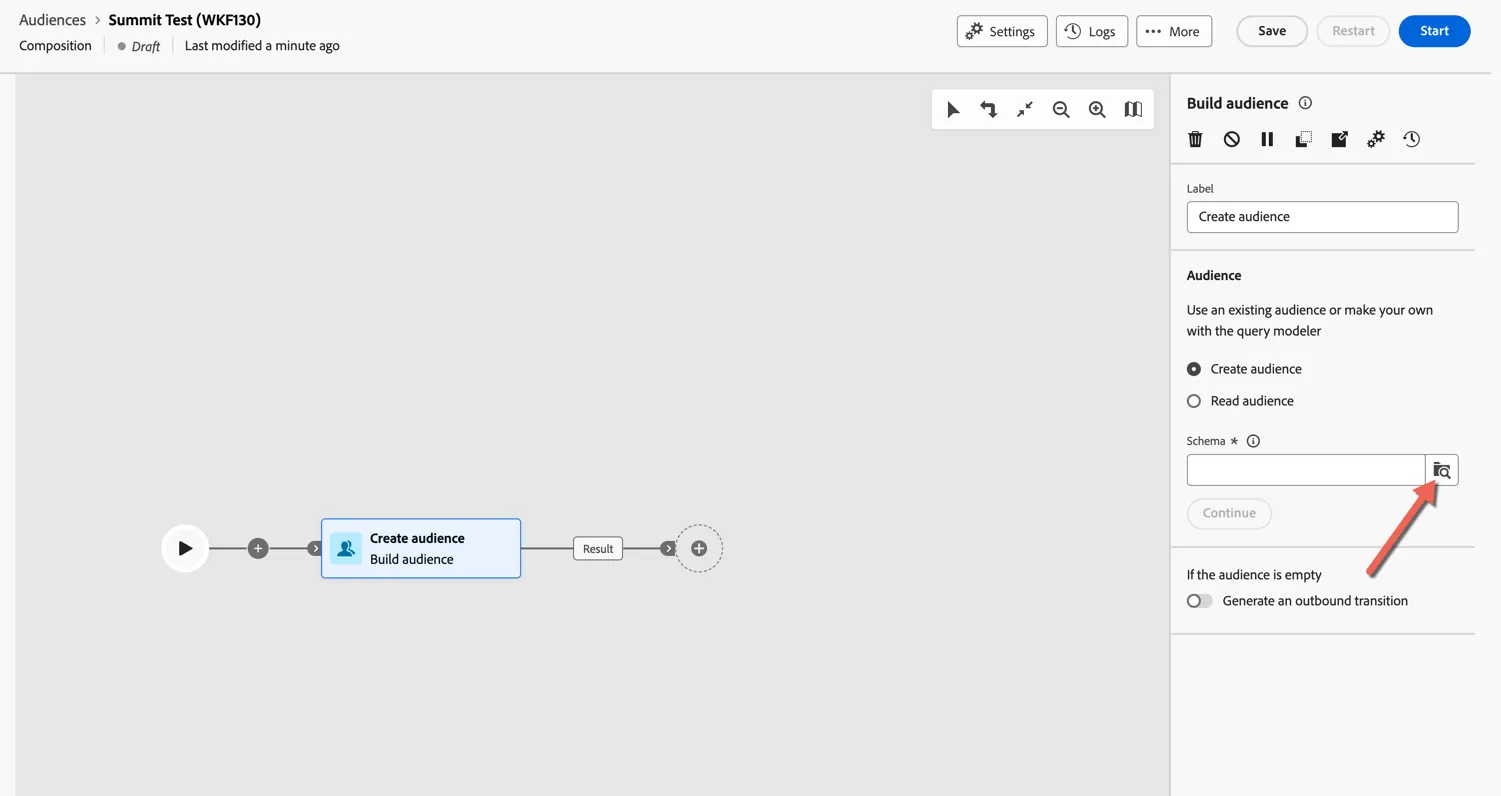Start the composition
This screenshot has height=796, width=1501.
[1434, 31]
